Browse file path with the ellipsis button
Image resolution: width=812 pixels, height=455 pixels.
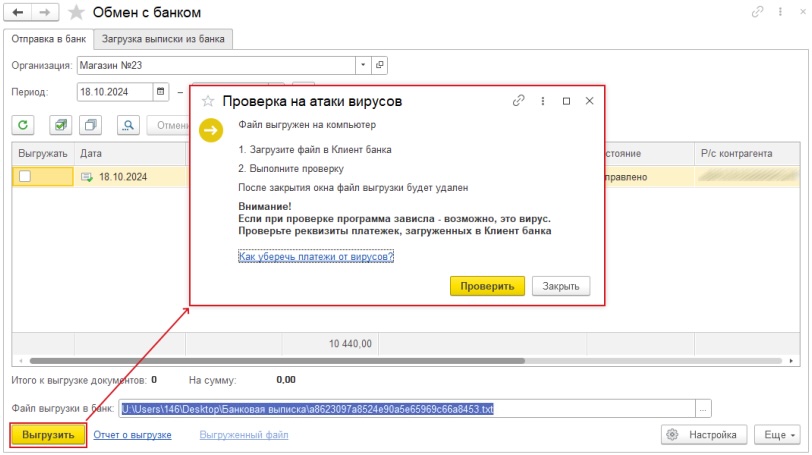pos(703,409)
